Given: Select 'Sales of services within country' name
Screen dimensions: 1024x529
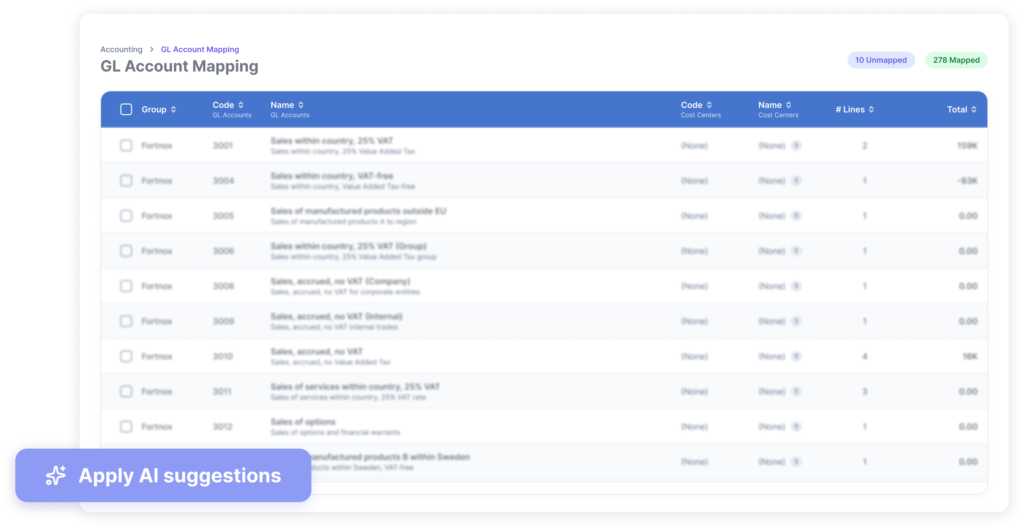Looking at the screenshot, I should click(x=355, y=387).
